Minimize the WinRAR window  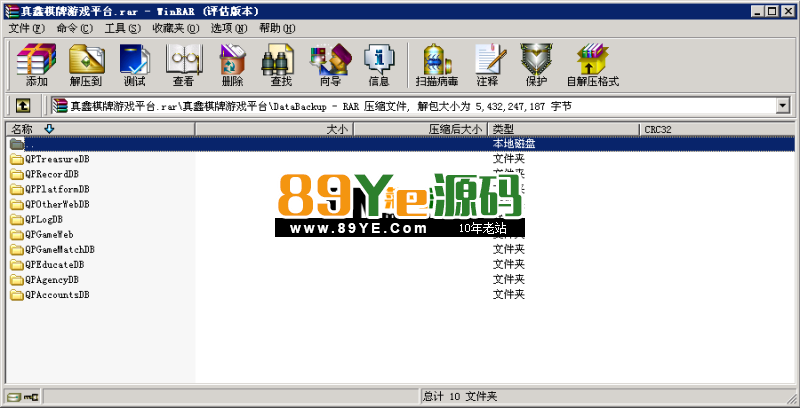pyautogui.click(x=759, y=11)
